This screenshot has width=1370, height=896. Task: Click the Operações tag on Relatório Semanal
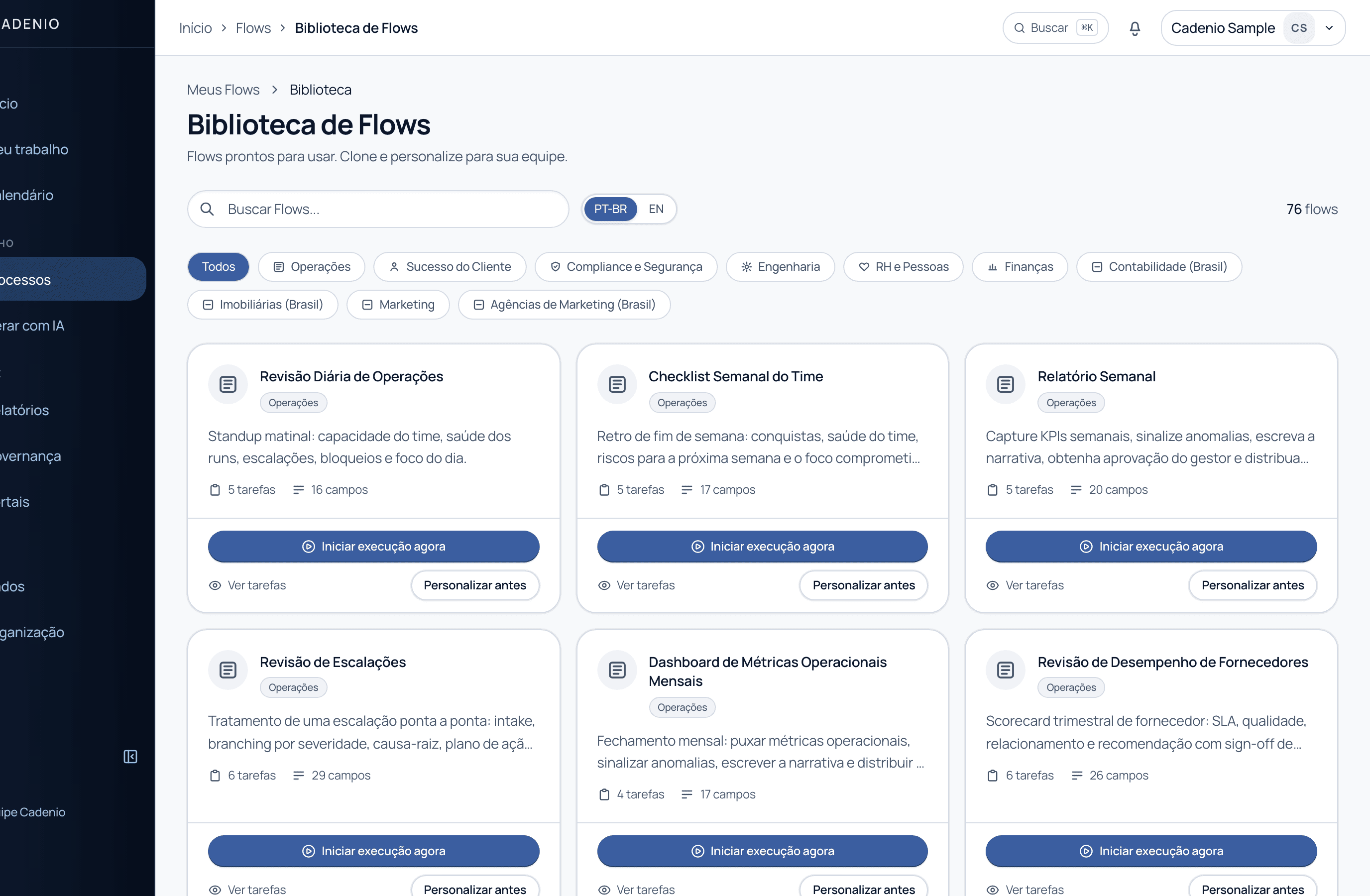(x=1071, y=402)
